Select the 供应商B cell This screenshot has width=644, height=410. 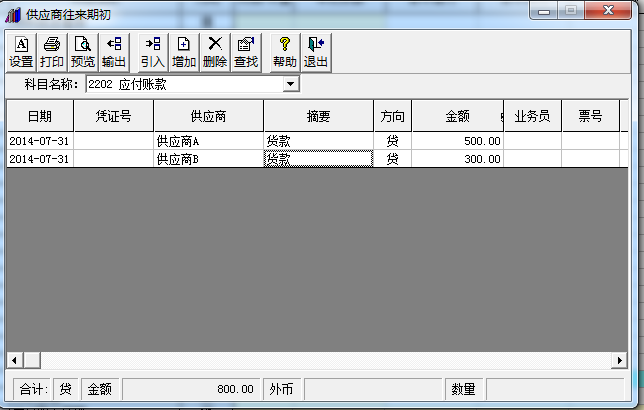coord(209,159)
